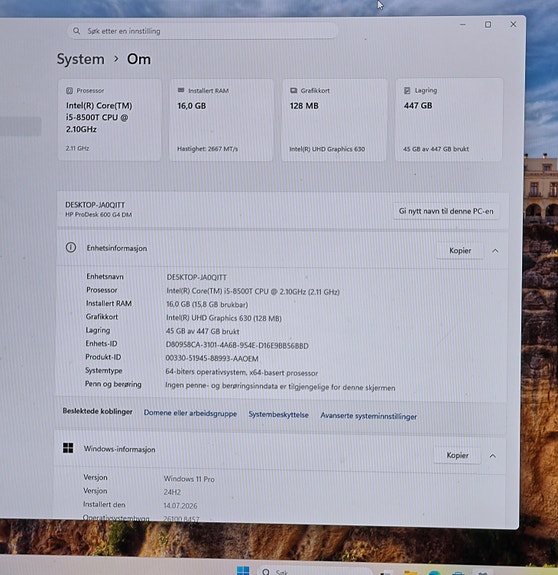Click the Enhetsinformasjon info circle icon

[71, 248]
